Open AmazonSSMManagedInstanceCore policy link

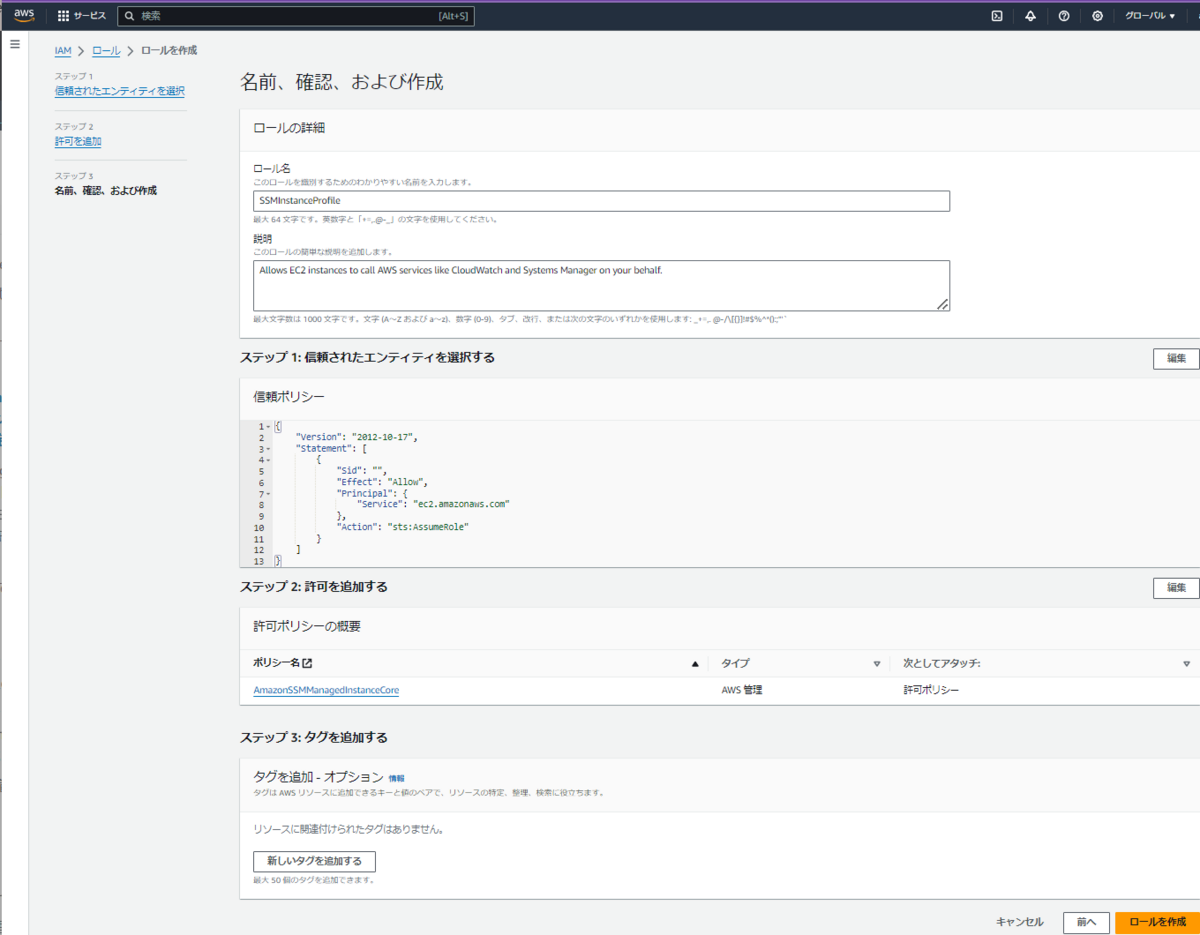click(326, 690)
